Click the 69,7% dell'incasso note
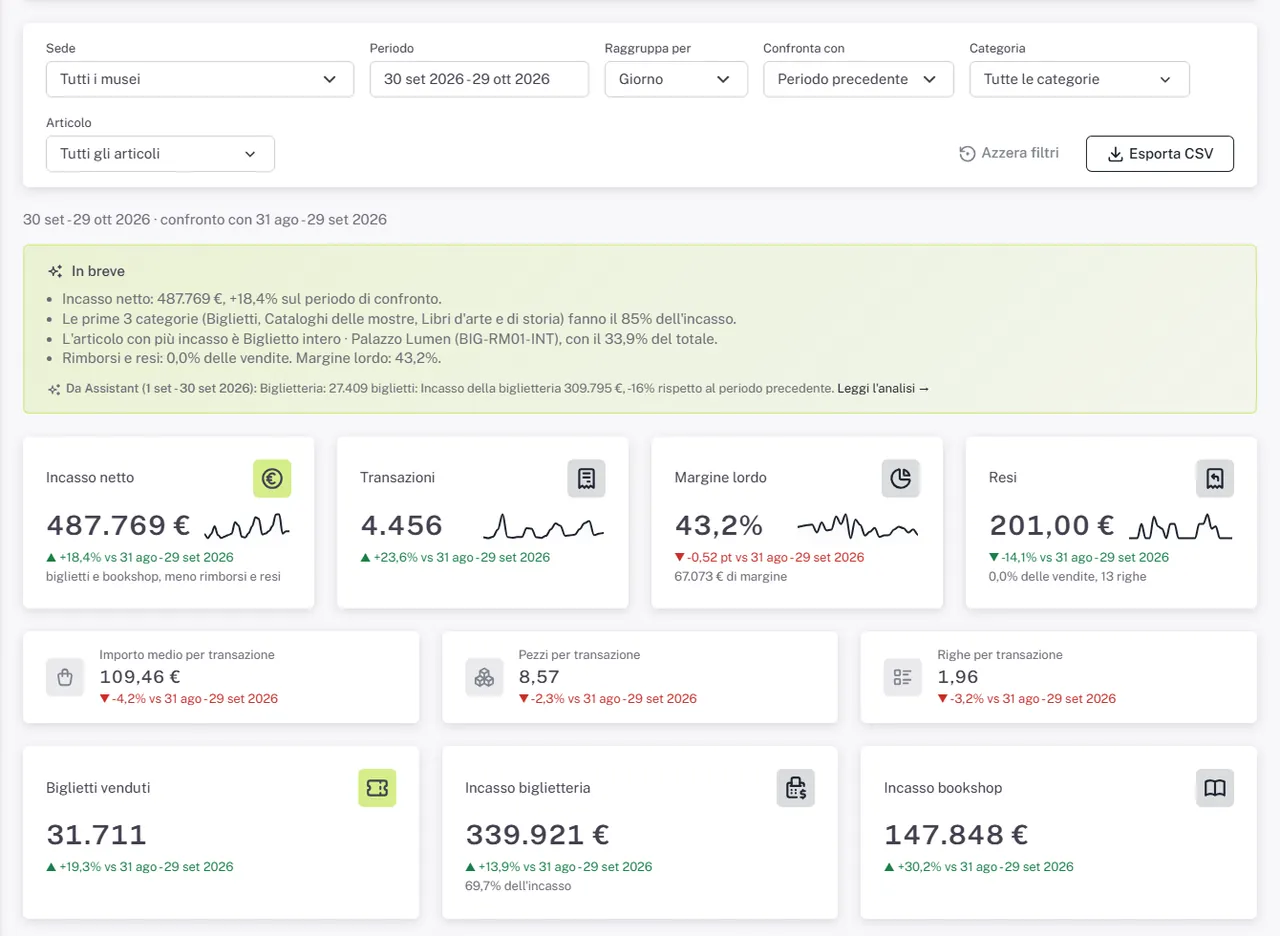Screen dimensions: 1280x936 pos(518,886)
